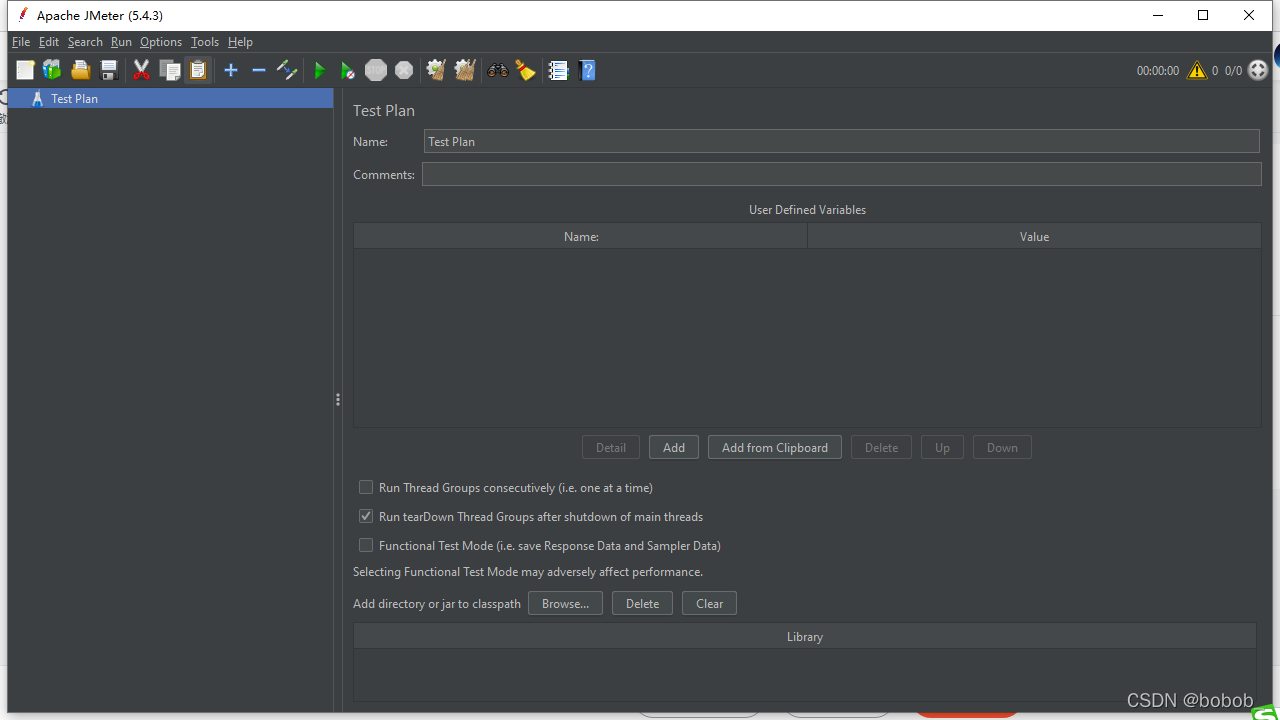The image size is (1280, 720).
Task: Expand all with the plus icon
Action: (x=231, y=70)
